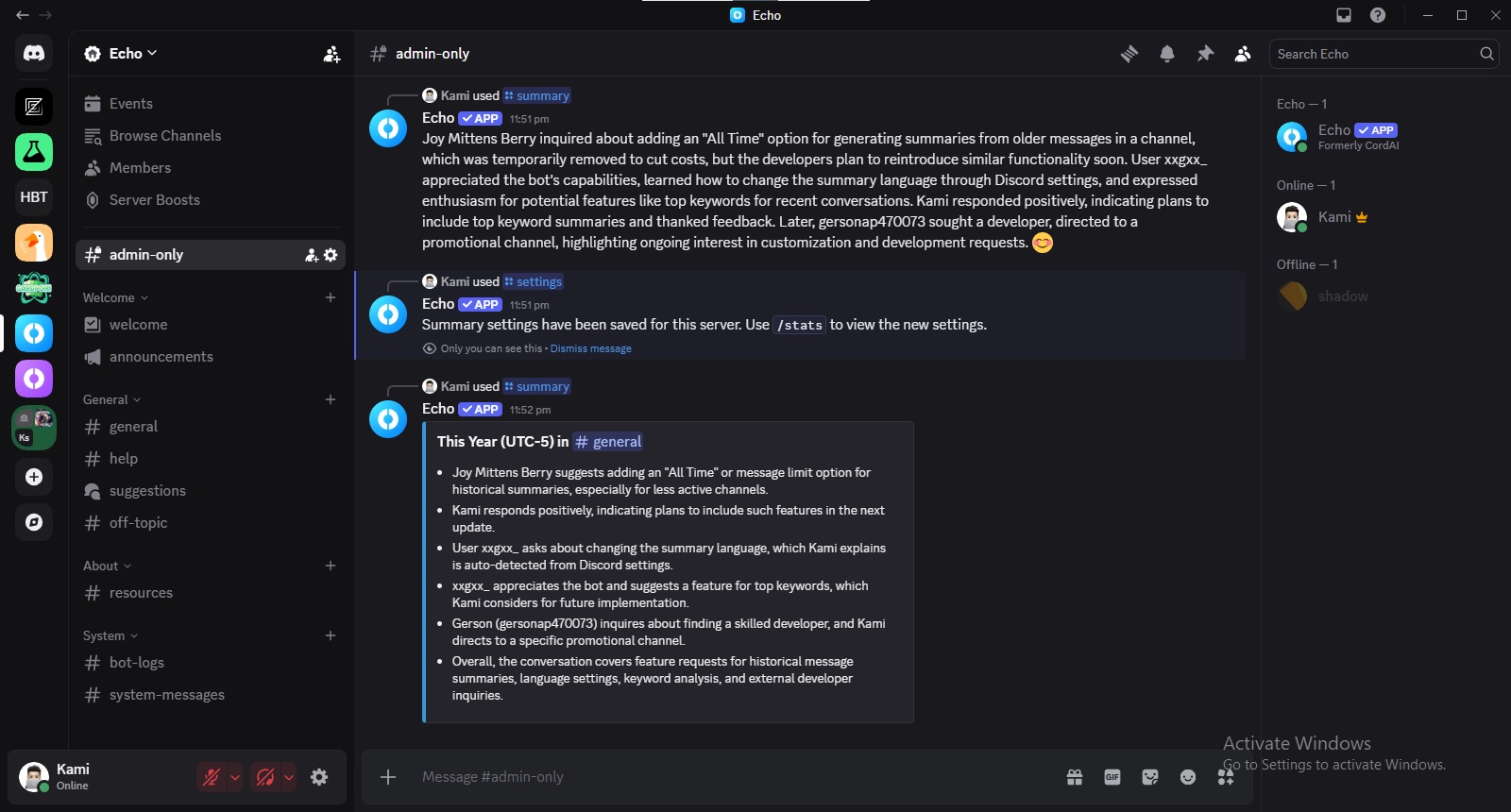Click the Search Echo field

1374,54
